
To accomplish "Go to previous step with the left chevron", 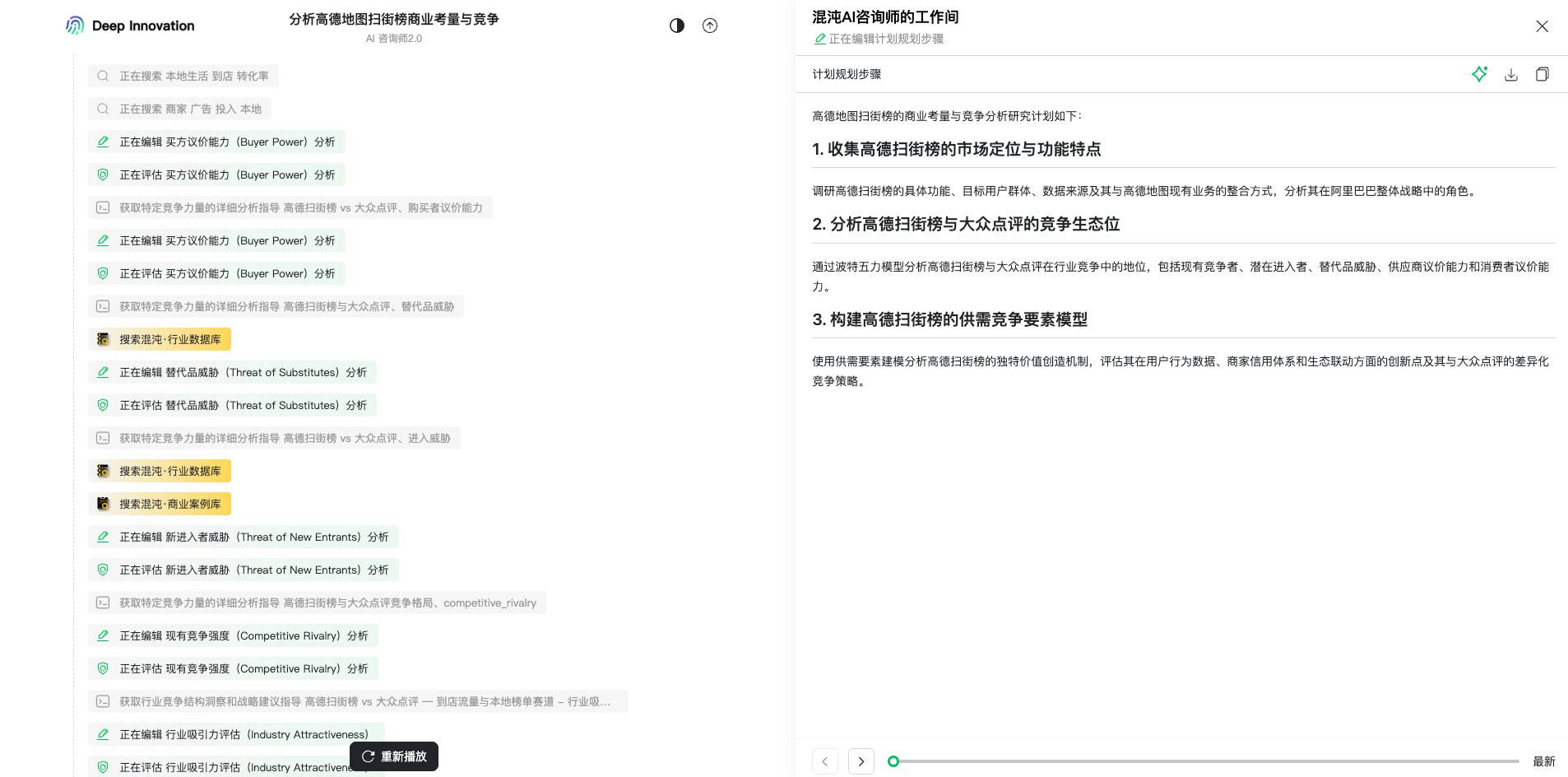I will coord(825,761).
